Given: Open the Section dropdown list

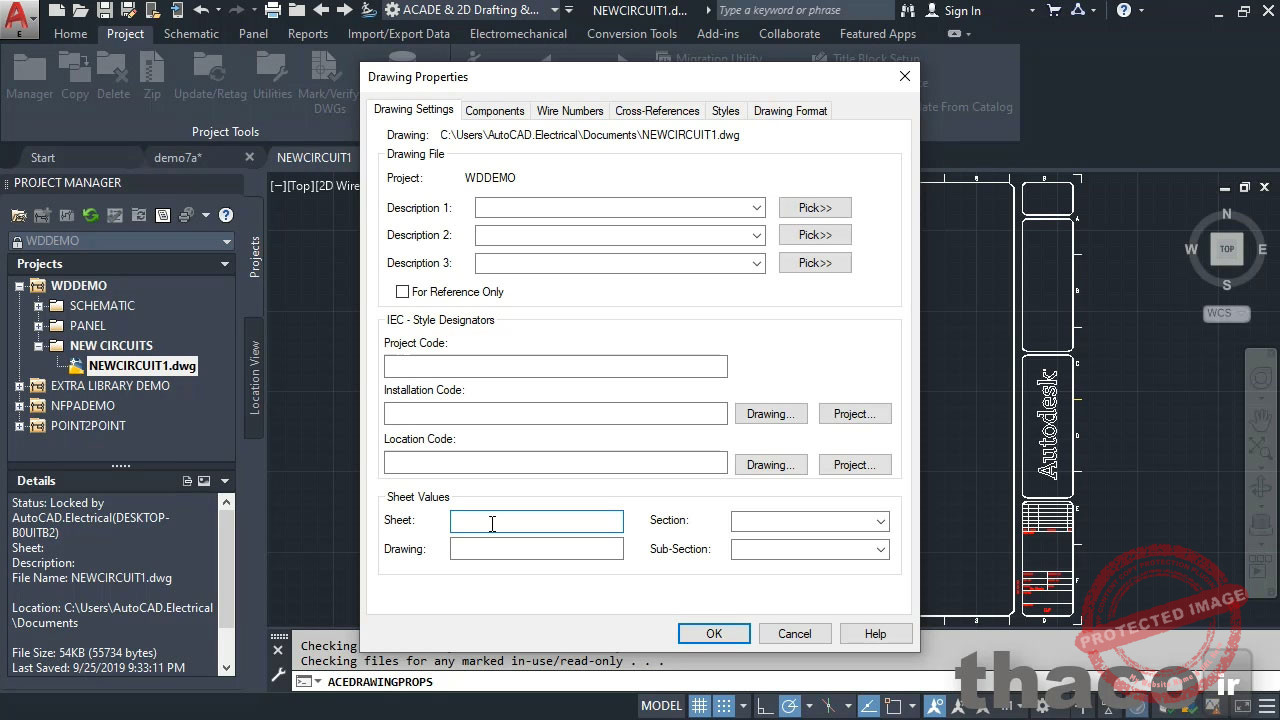Looking at the screenshot, I should pyautogui.click(x=880, y=521).
